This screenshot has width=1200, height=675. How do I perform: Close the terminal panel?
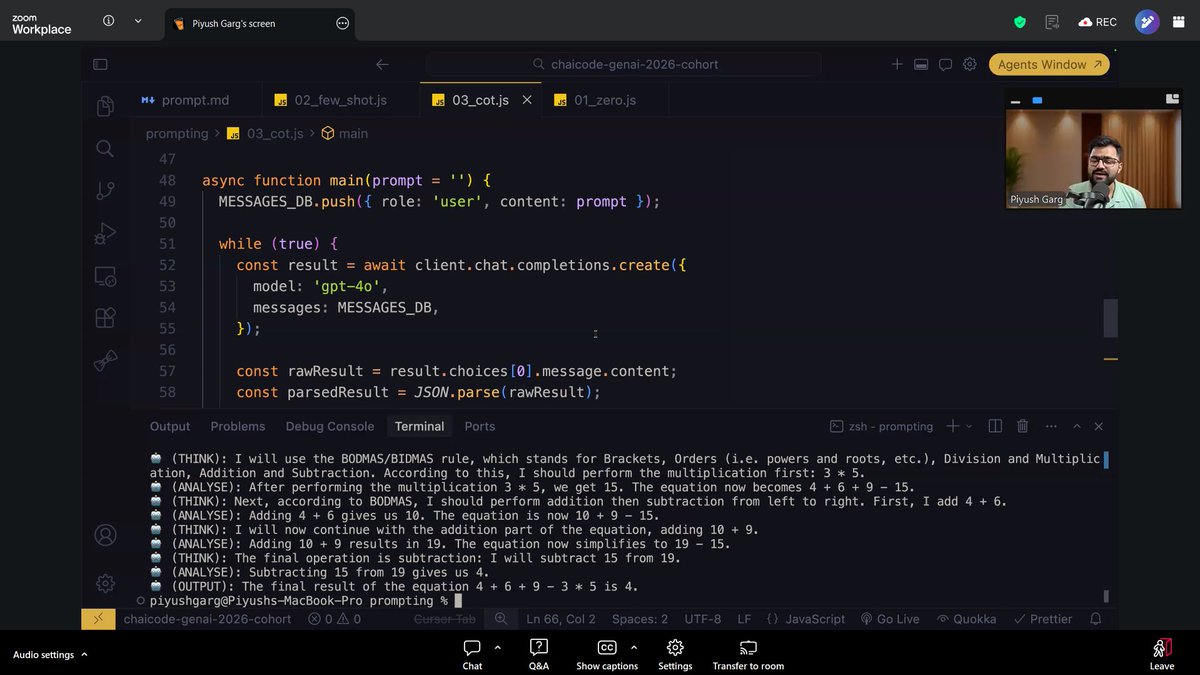pos(1099,426)
